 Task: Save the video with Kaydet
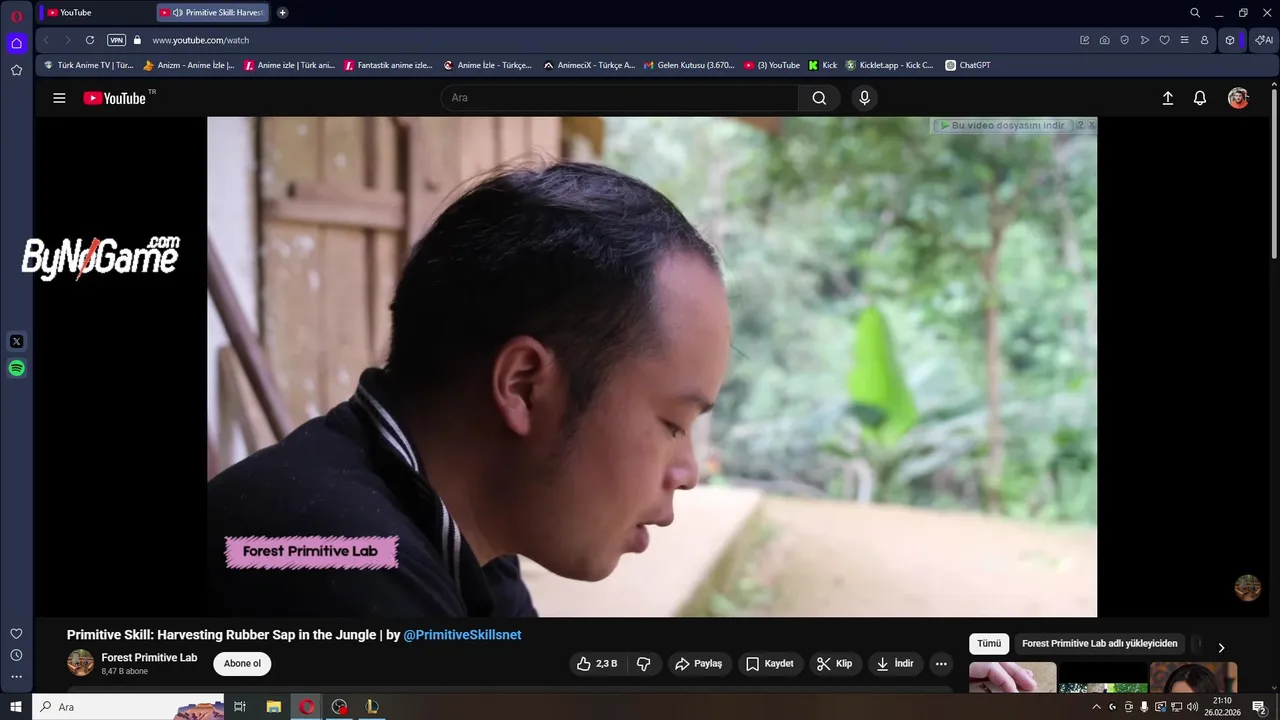[769, 664]
